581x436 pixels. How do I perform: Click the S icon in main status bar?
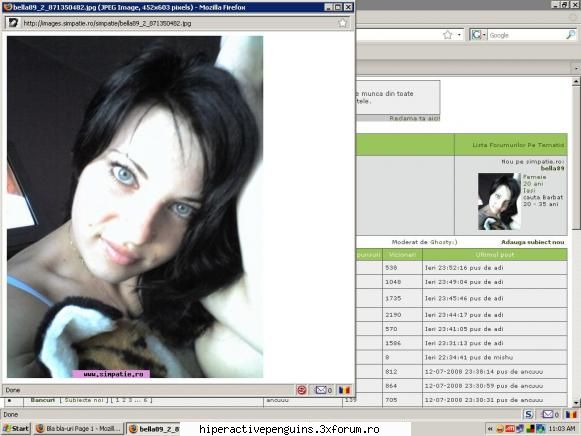[x=529, y=414]
